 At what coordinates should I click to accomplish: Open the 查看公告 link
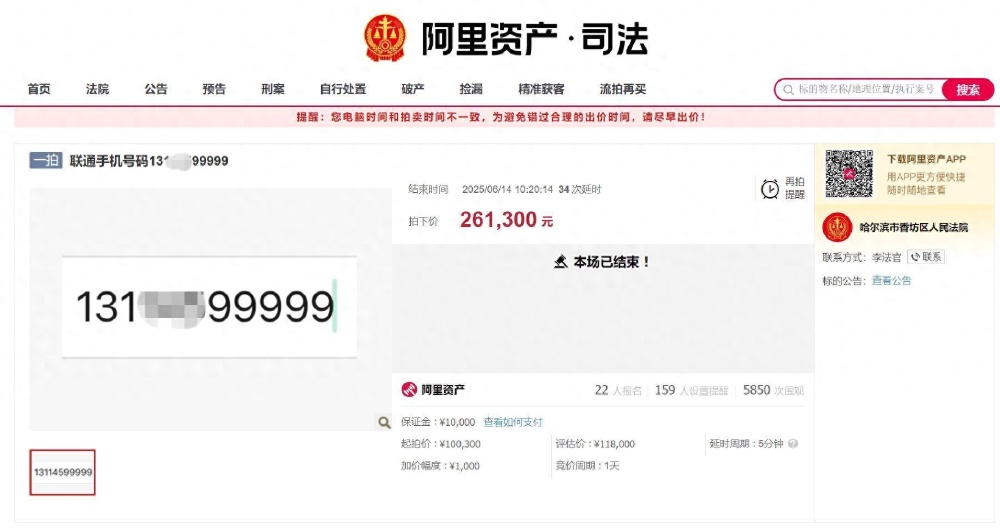click(892, 280)
